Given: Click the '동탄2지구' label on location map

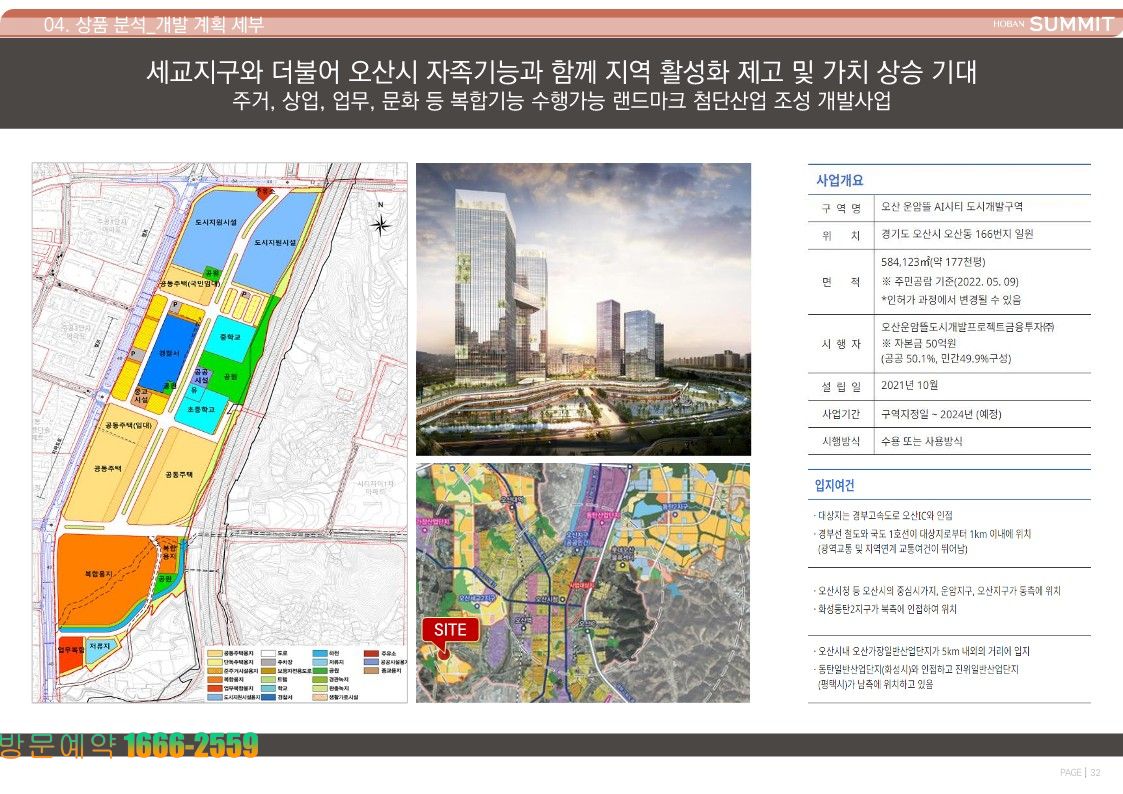Looking at the screenshot, I should tap(675, 507).
